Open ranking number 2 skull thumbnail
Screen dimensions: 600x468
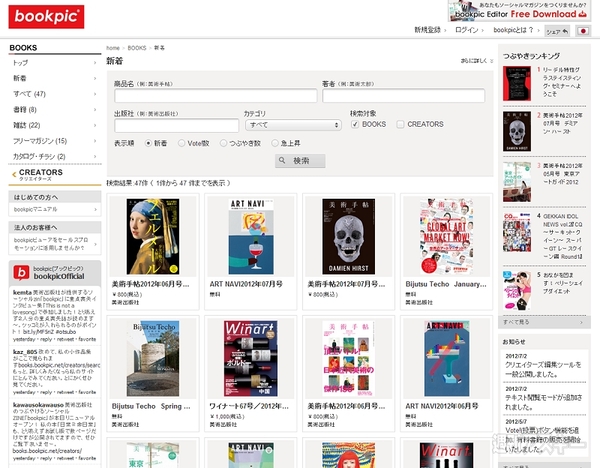(517, 131)
